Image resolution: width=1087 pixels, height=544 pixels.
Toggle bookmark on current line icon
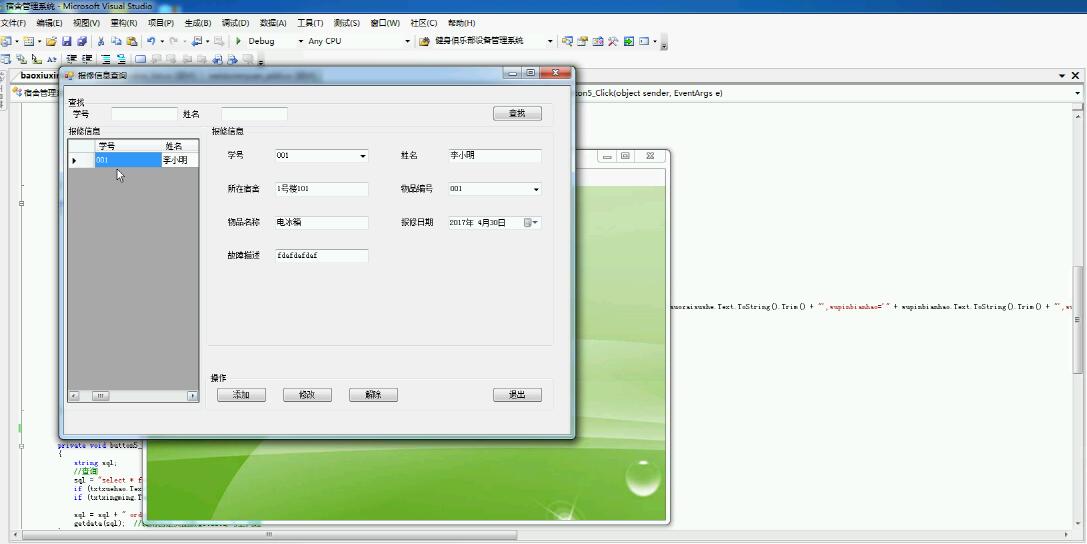pos(140,59)
